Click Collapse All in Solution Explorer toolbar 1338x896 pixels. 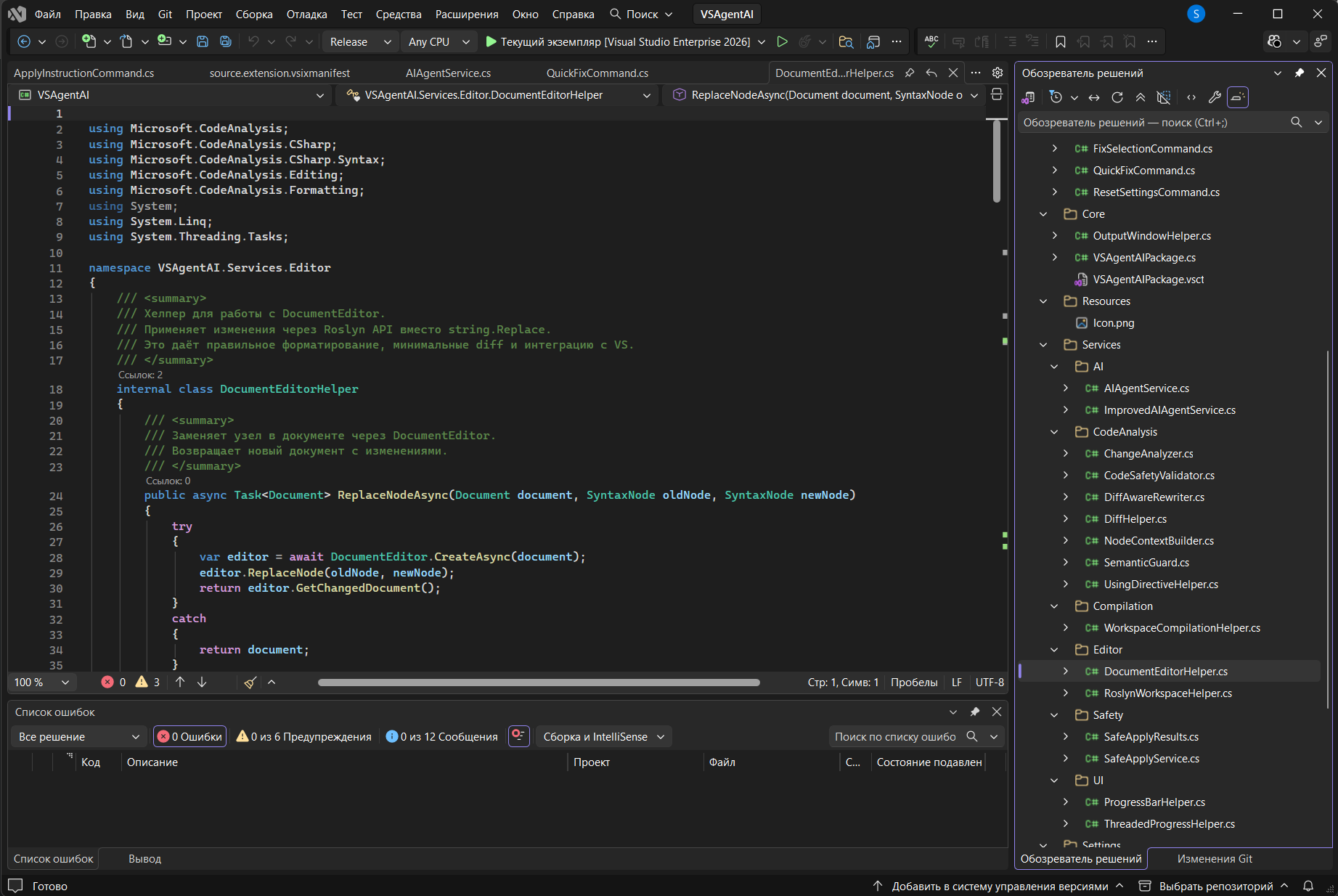[1141, 97]
